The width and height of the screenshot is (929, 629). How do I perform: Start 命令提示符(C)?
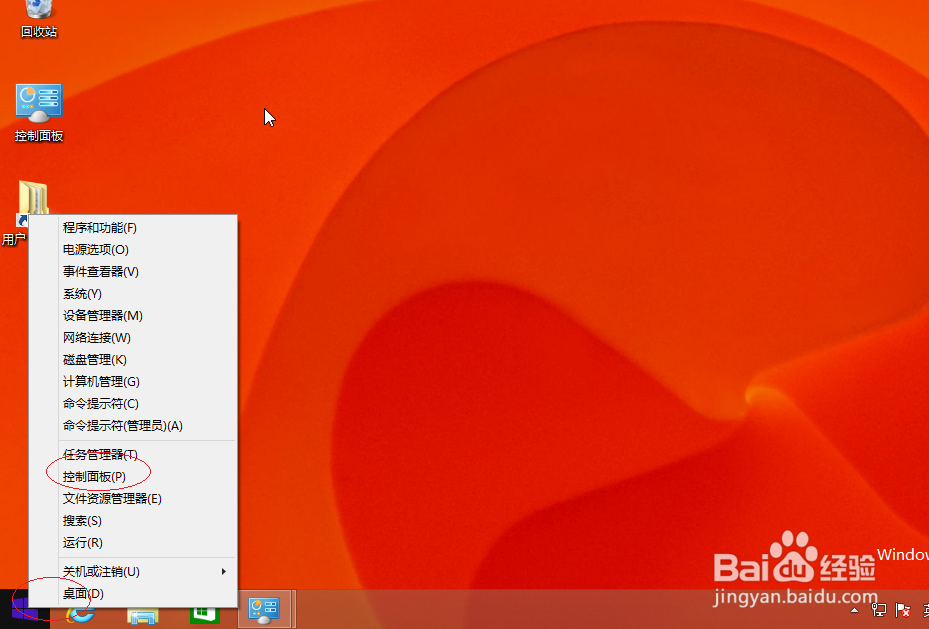[133, 403]
